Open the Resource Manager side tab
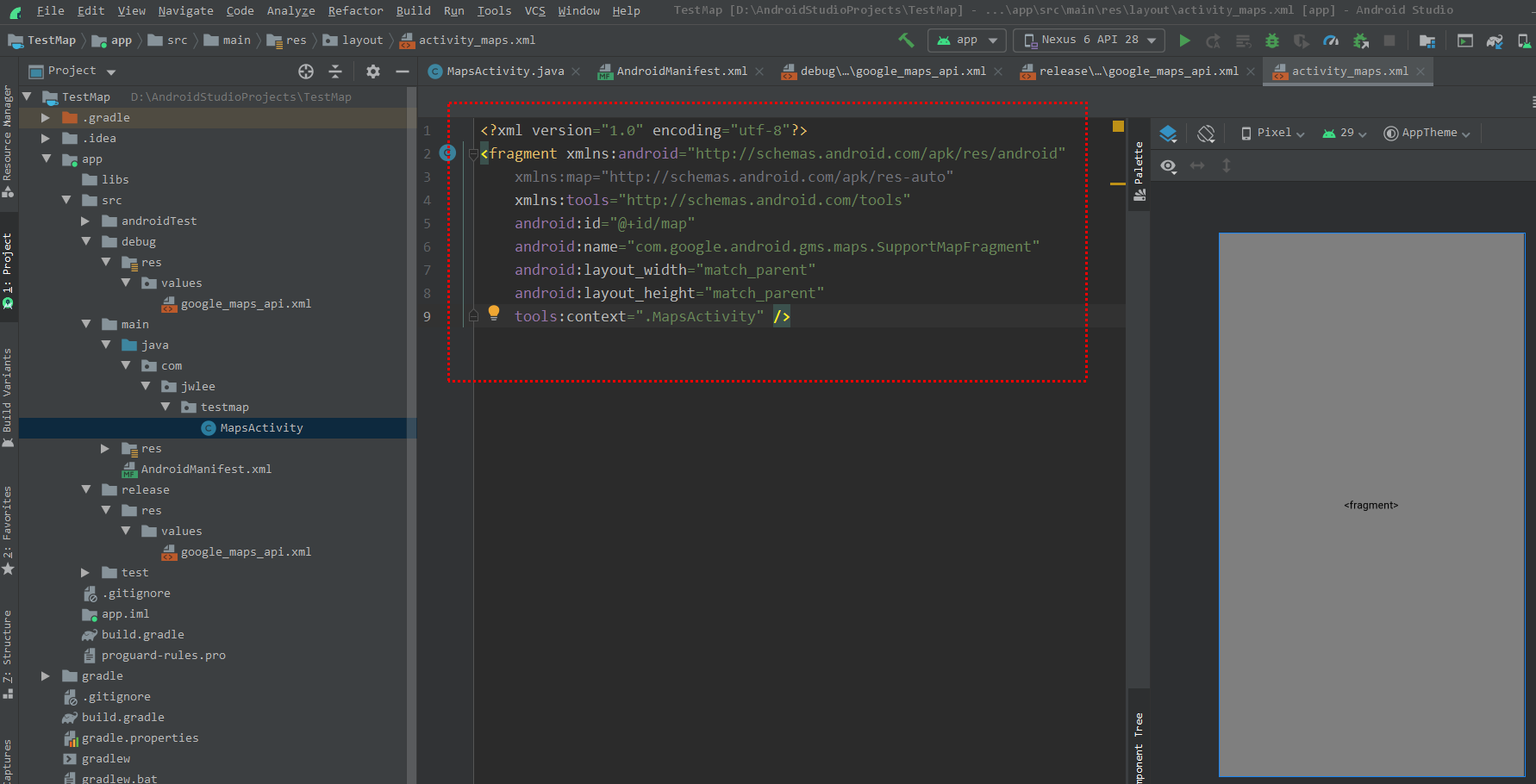 [x=8, y=140]
